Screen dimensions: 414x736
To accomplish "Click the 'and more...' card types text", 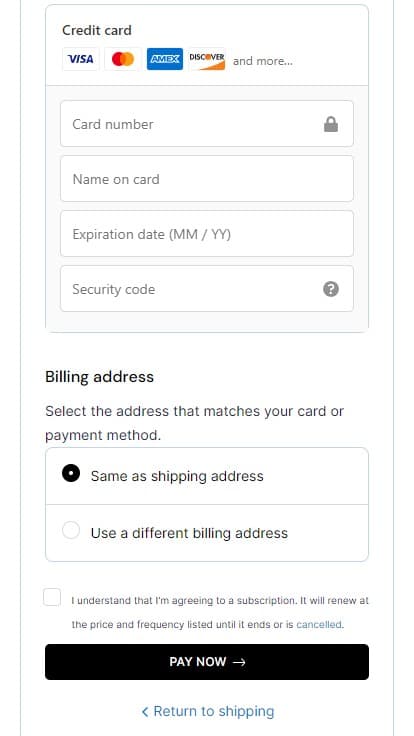I will [x=263, y=61].
